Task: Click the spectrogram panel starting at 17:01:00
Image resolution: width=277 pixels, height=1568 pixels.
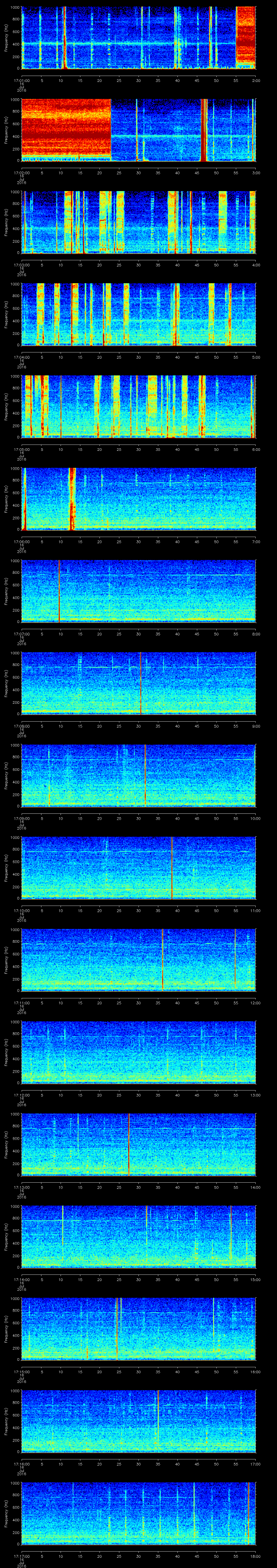Action: (138, 38)
